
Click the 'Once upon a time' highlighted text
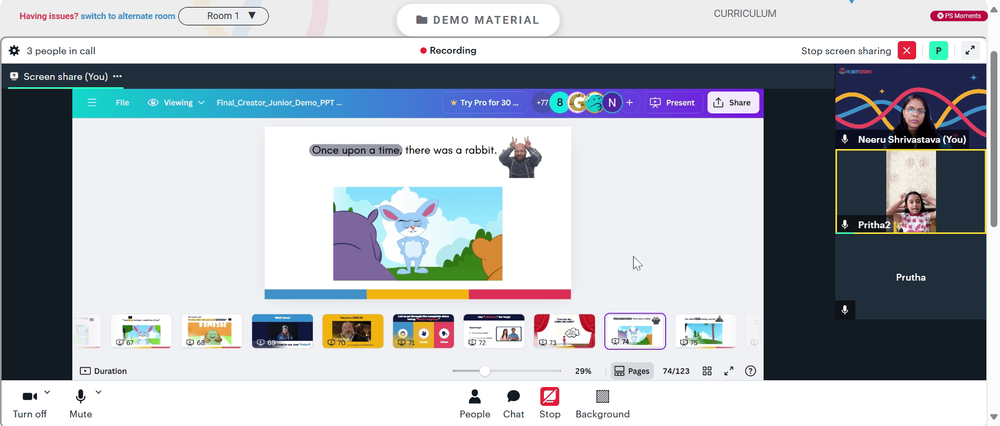click(356, 151)
